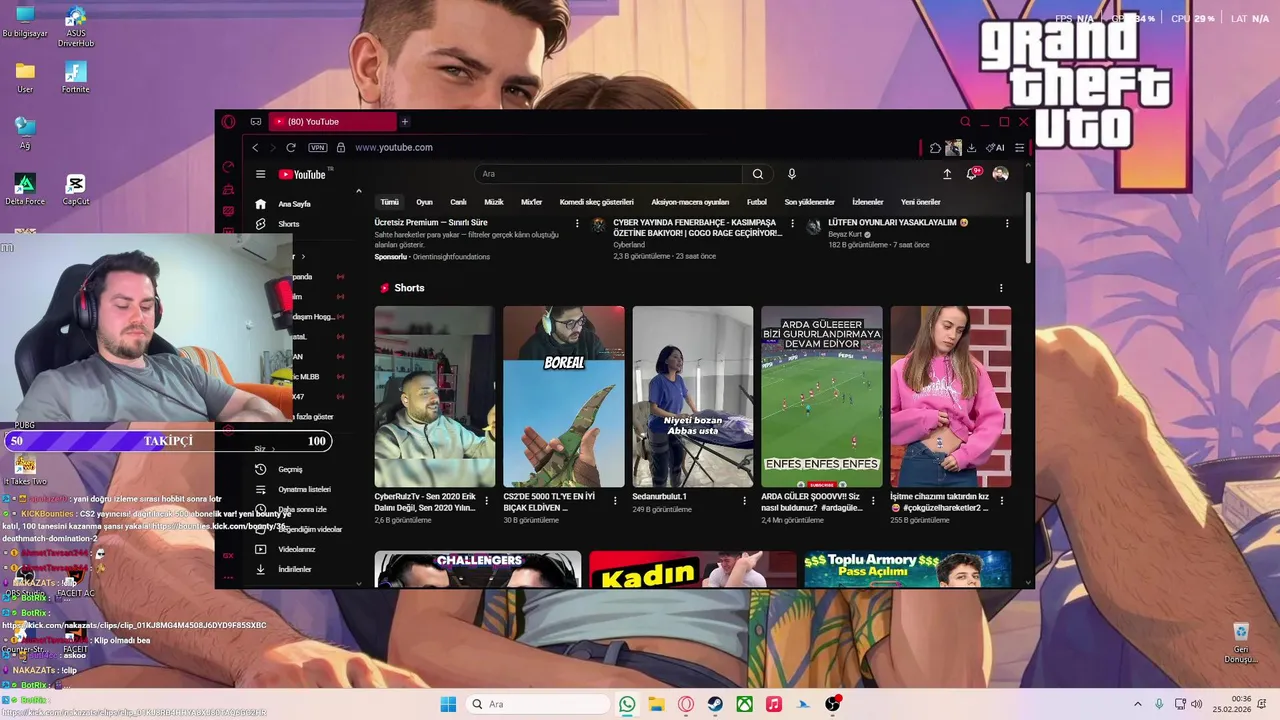This screenshot has width=1280, height=720.
Task: Select the Canlı filter chip
Action: point(458,202)
